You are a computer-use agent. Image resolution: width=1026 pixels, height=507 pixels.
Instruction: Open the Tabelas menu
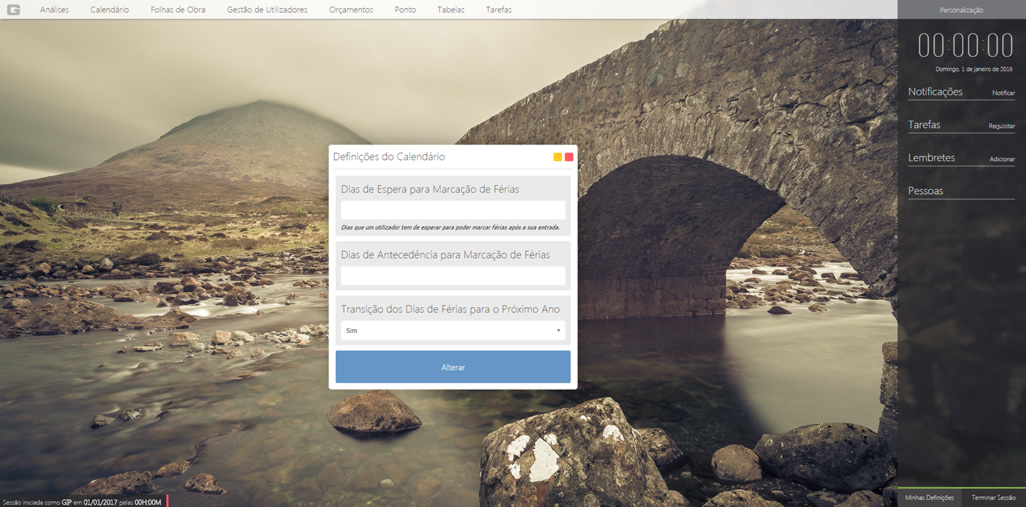451,10
